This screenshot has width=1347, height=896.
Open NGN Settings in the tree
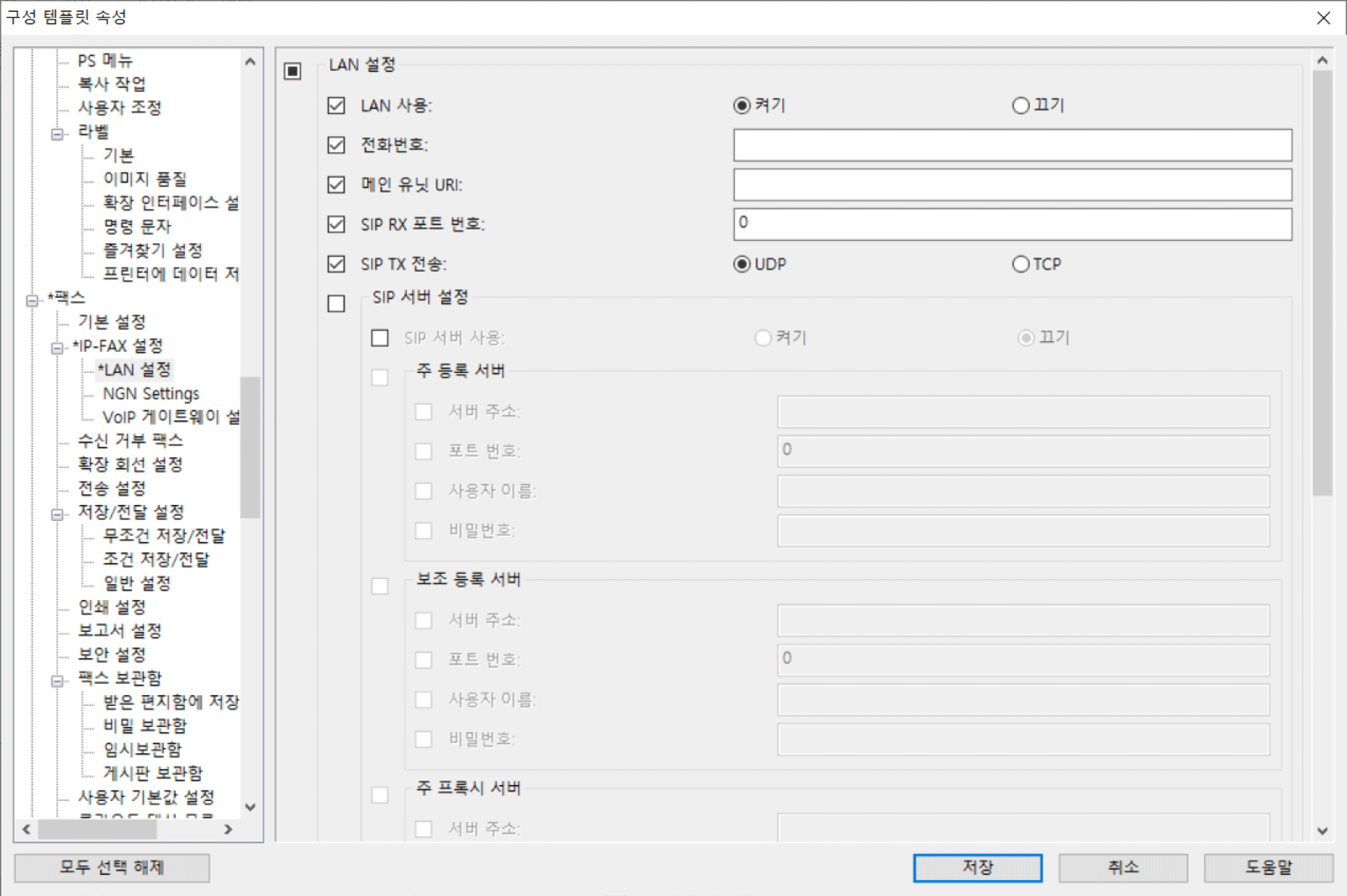click(151, 393)
